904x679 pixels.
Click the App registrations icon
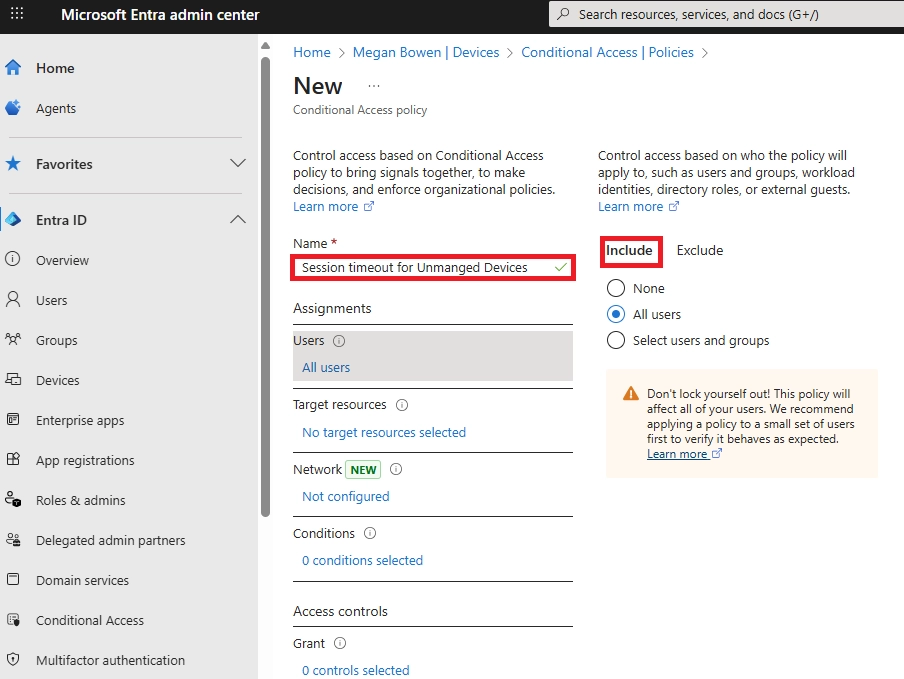[13, 459]
